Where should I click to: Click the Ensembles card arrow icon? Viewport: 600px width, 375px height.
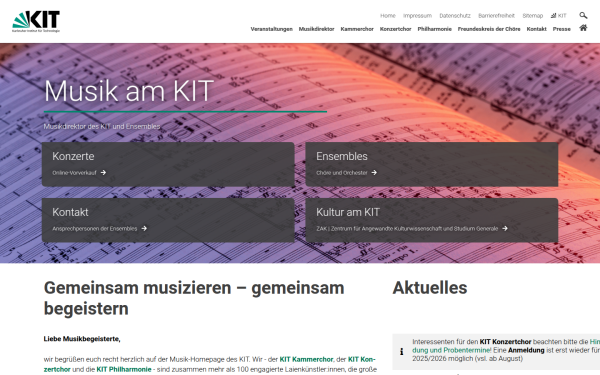tap(374, 173)
